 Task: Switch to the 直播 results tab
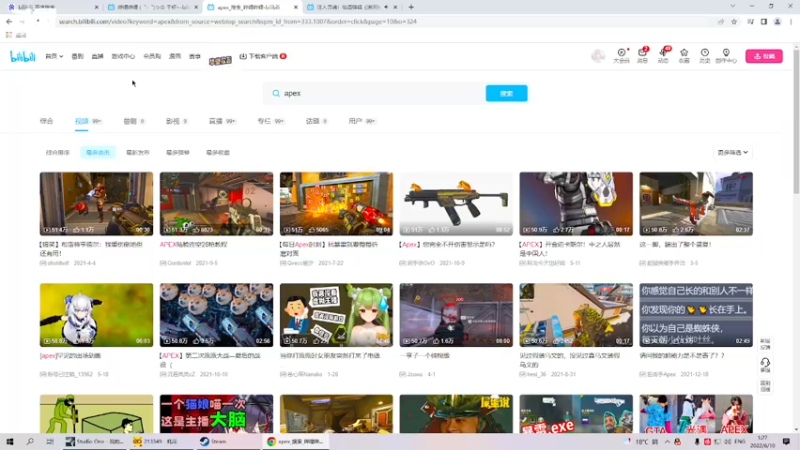pyautogui.click(x=215, y=121)
